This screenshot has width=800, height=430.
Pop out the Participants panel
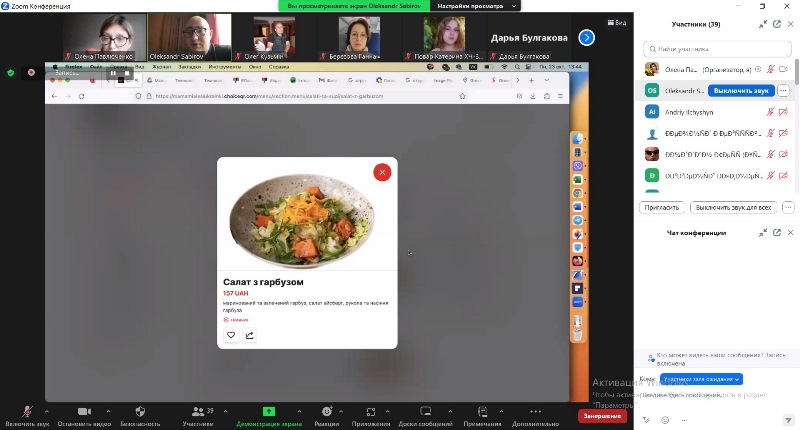pos(776,24)
